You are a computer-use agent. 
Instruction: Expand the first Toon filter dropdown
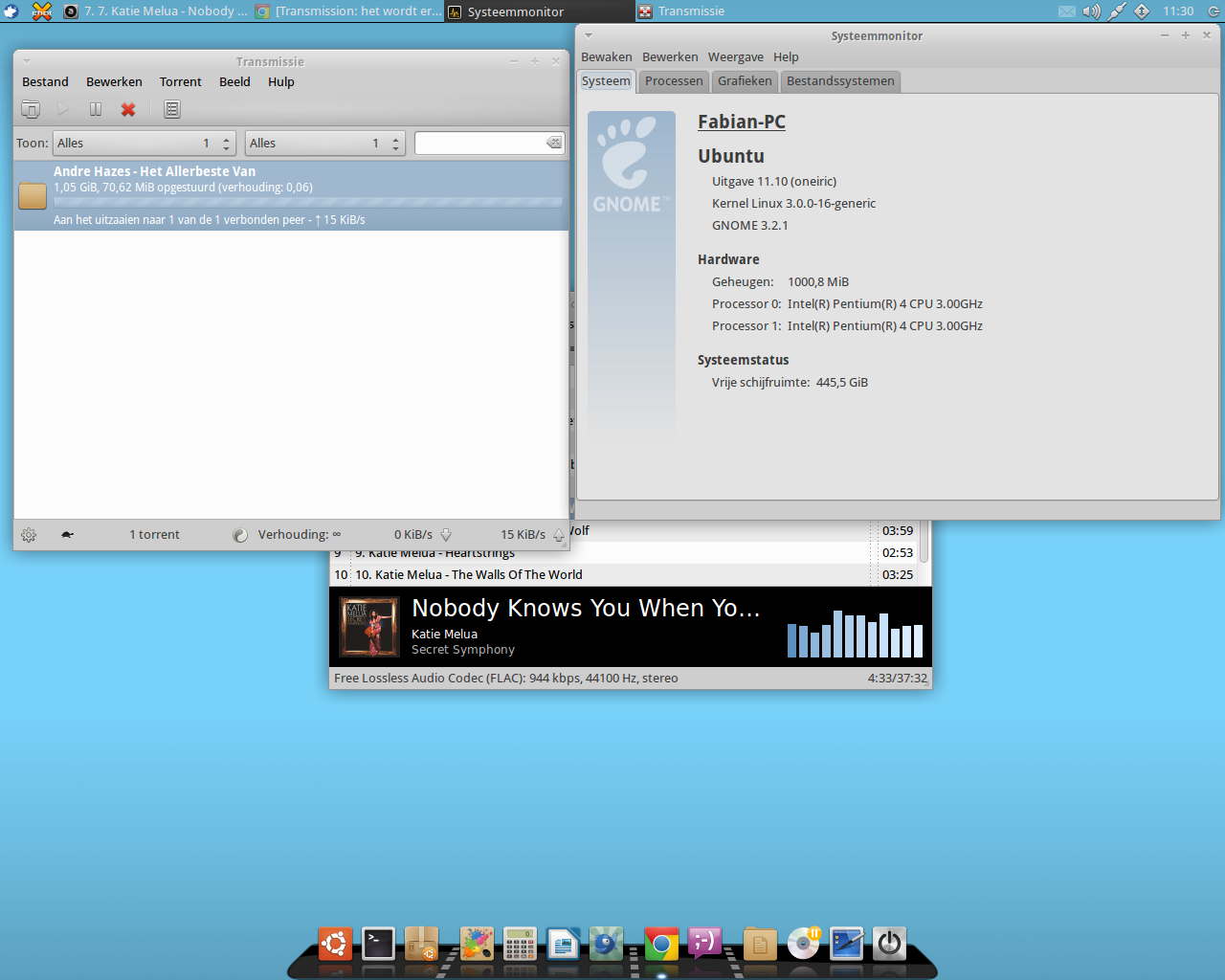point(145,144)
